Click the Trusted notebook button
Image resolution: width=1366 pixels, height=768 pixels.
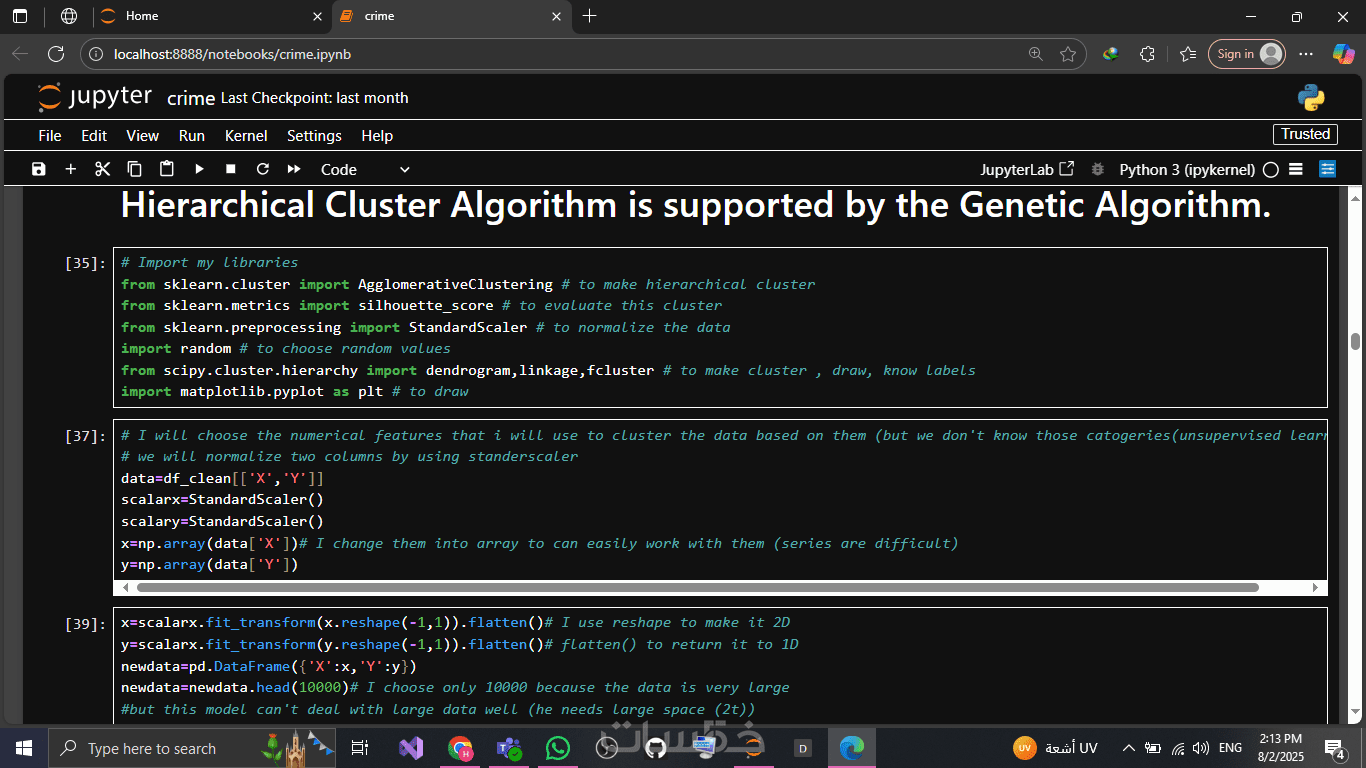tap(1305, 134)
